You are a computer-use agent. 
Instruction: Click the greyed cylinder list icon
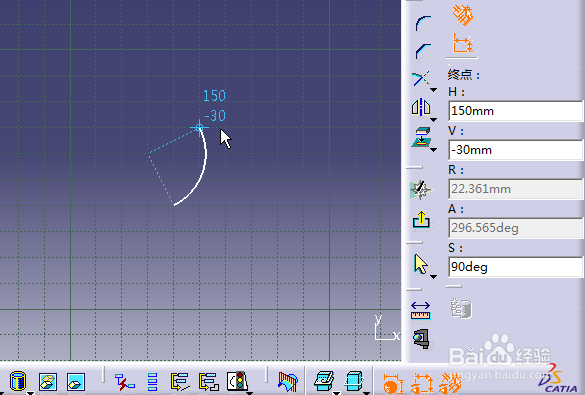(461, 308)
